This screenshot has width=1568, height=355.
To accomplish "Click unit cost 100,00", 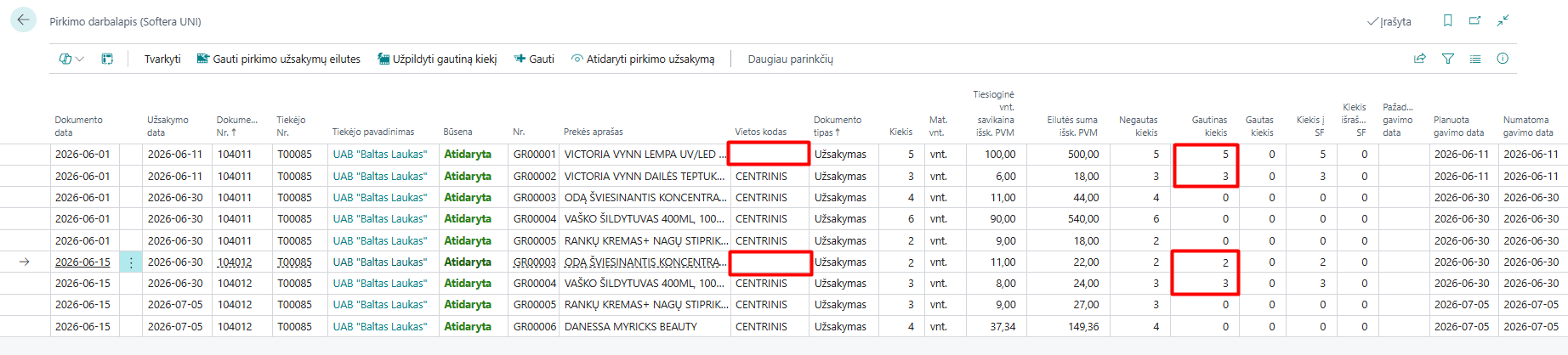I will 999,155.
